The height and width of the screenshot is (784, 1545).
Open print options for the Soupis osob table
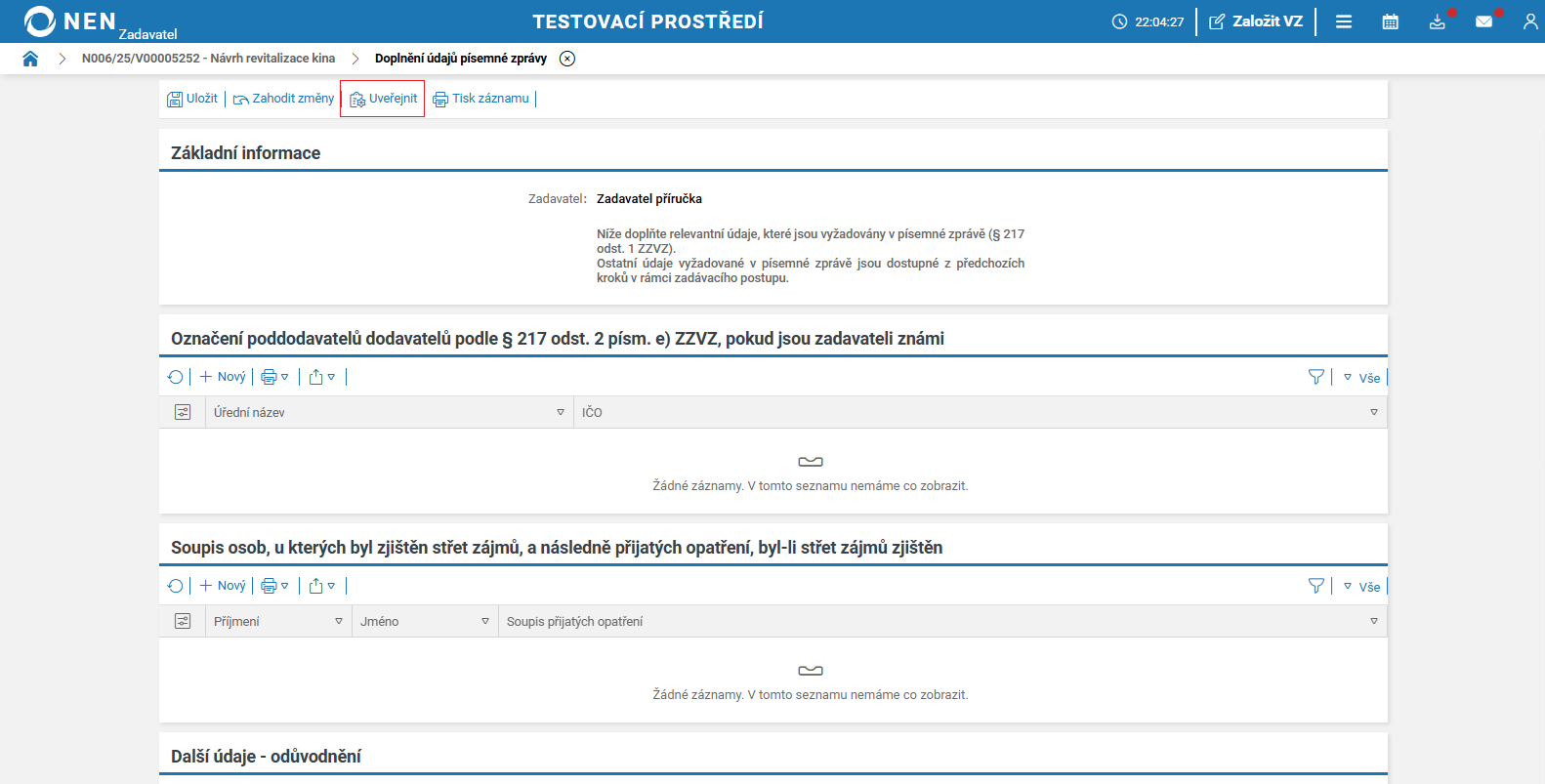[275, 586]
